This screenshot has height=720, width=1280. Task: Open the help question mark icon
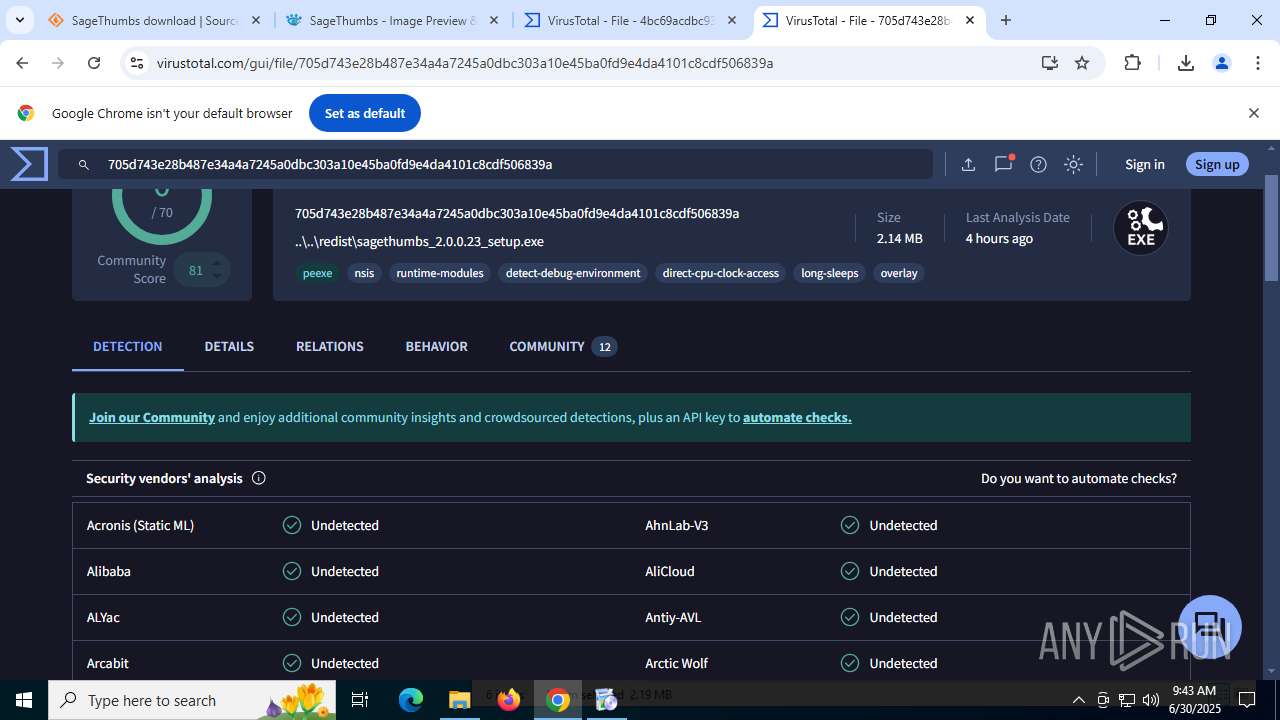1038,164
